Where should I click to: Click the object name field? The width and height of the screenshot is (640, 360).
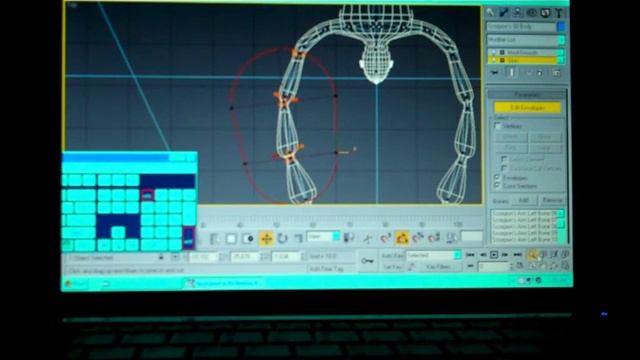click(521, 27)
